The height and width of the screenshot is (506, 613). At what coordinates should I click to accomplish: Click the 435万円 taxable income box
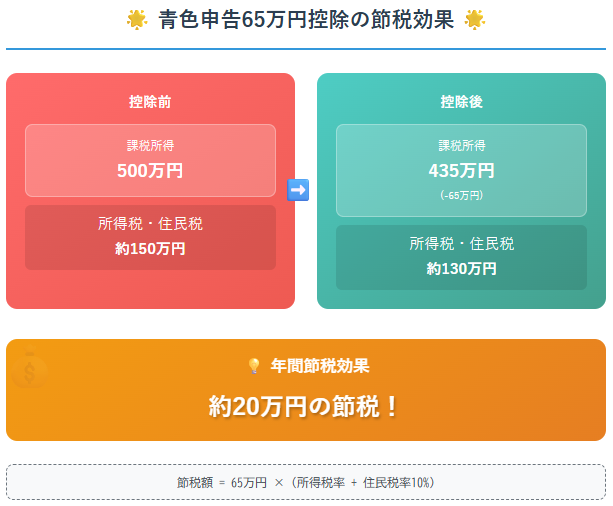coord(461,170)
